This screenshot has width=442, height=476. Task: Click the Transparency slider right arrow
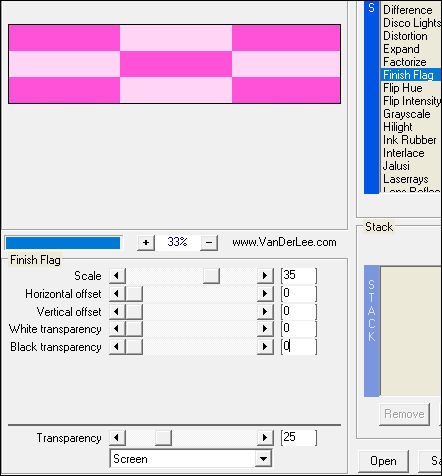pyautogui.click(x=265, y=437)
